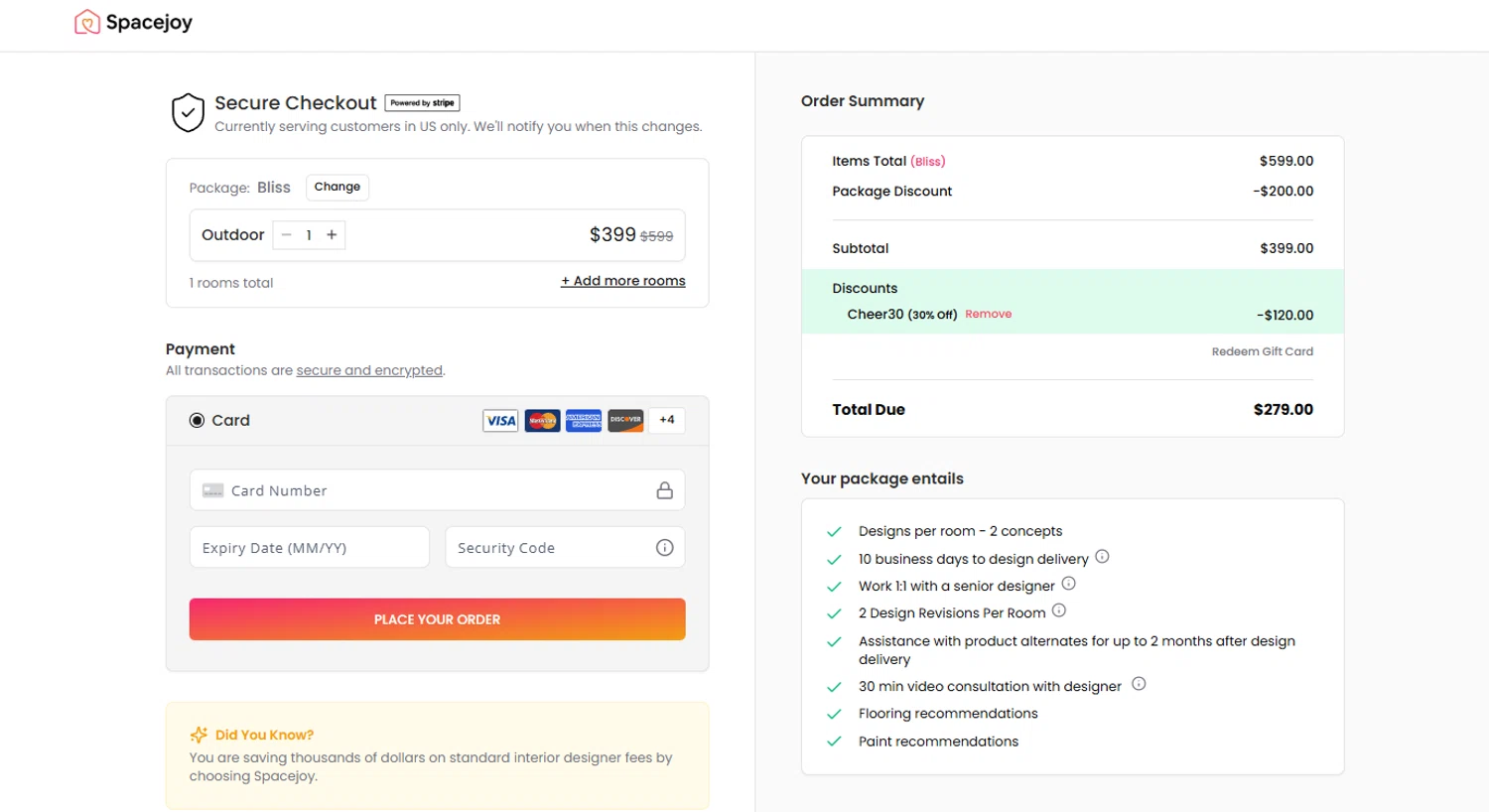
Task: Decrease Outdoor room quantity with minus
Action: pyautogui.click(x=287, y=235)
